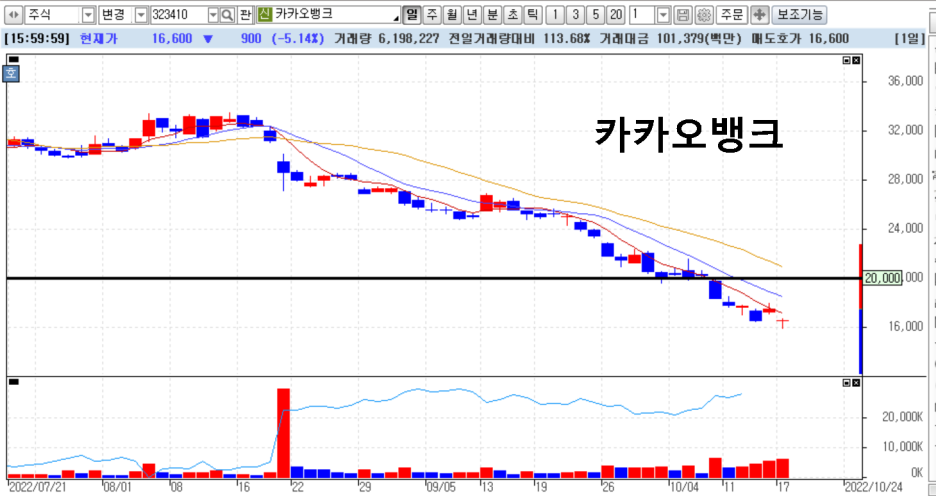Click the current price value 16,600
Screen dimensions: 936x496
click(172, 39)
